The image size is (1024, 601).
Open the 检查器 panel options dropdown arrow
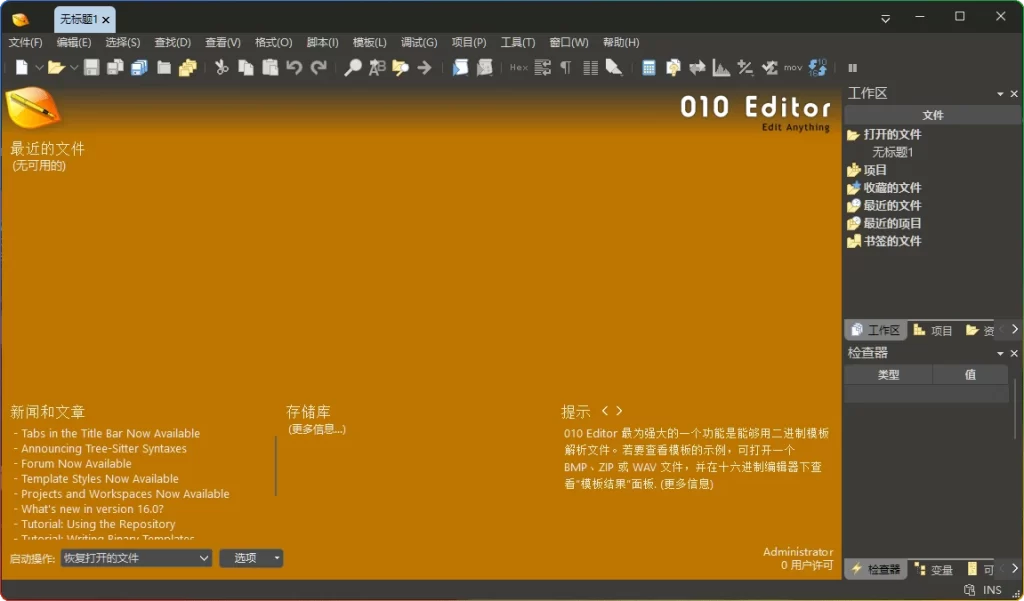click(1000, 353)
